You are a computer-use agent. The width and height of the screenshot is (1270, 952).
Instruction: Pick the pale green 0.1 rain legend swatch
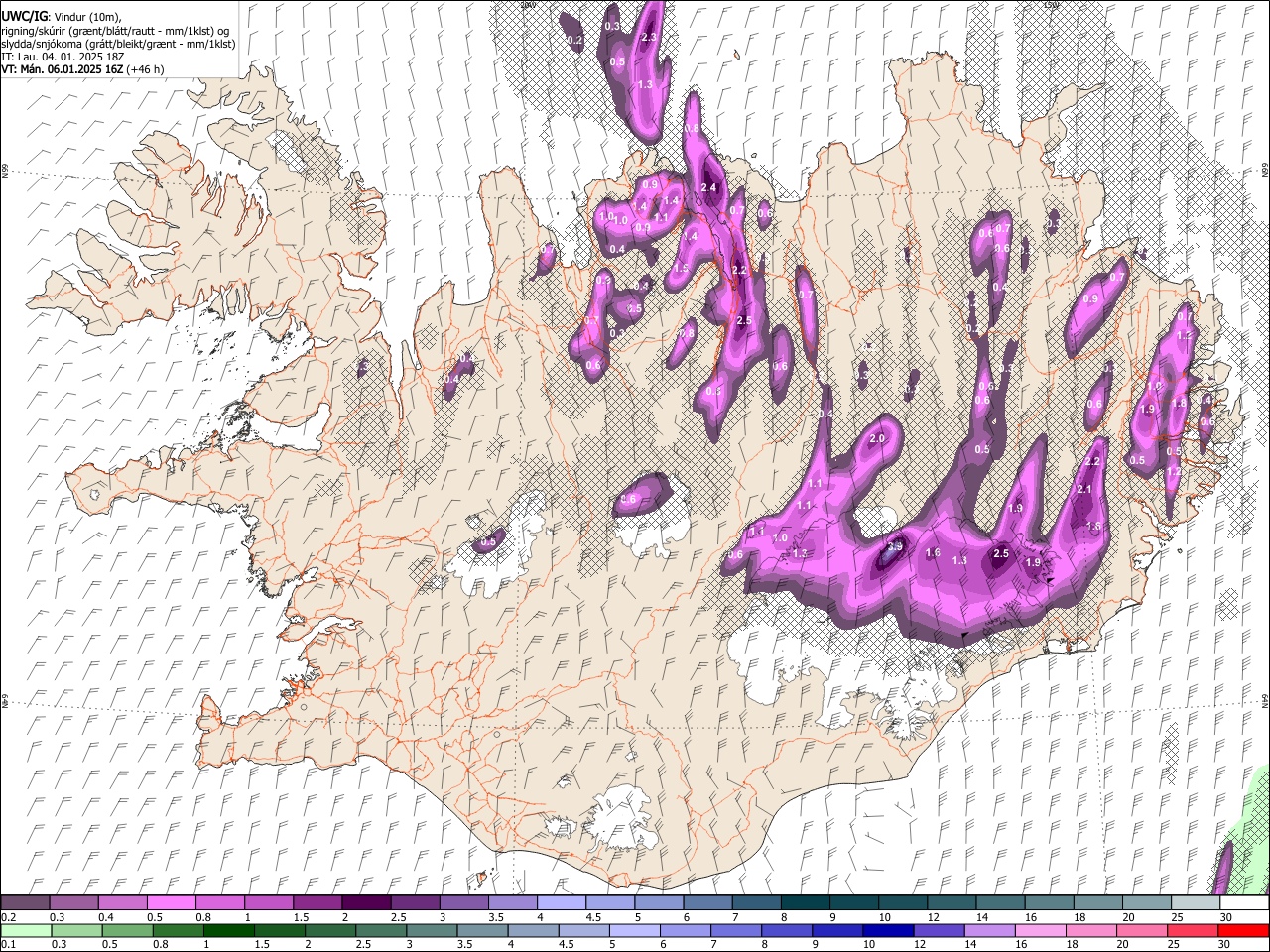pyautogui.click(x=26, y=930)
